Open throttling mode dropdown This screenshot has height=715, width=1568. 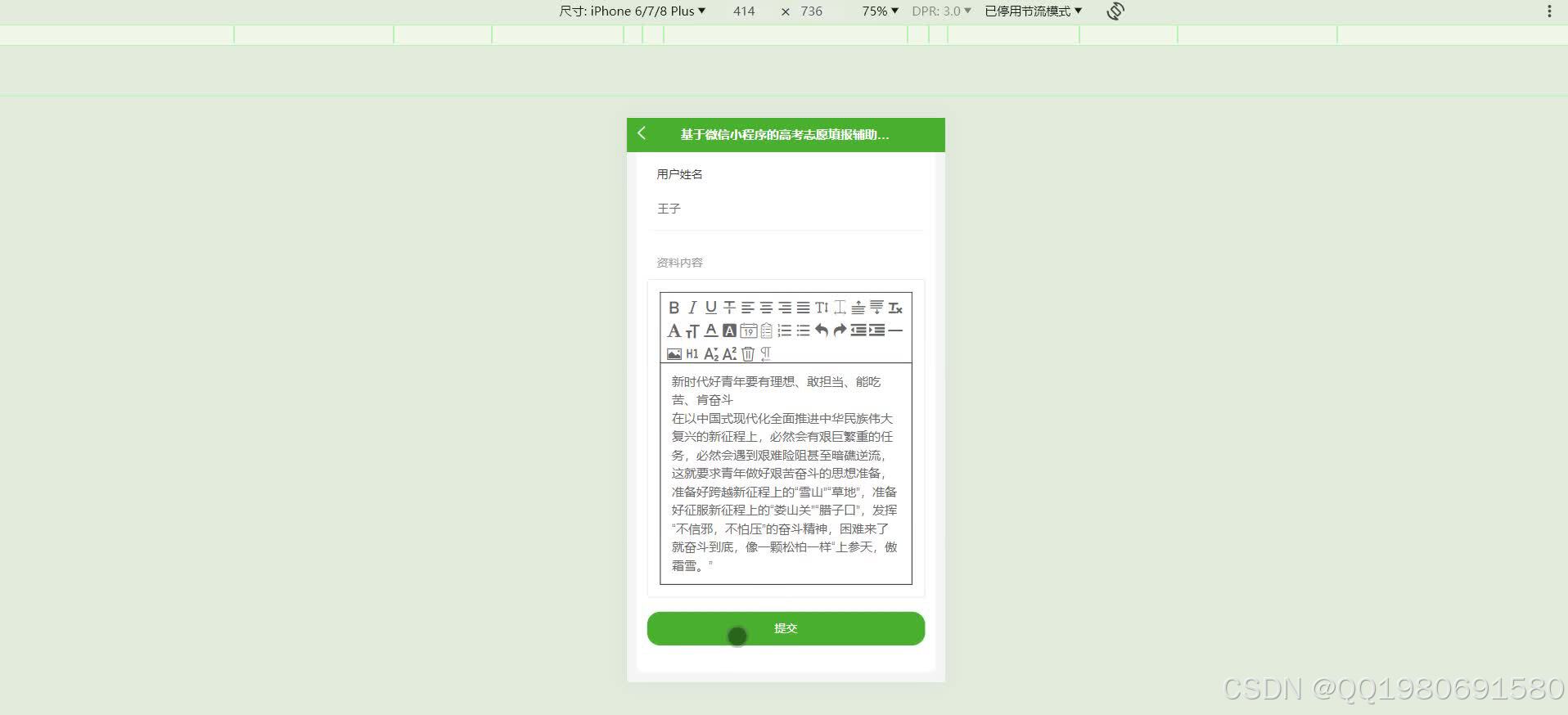pyautogui.click(x=1033, y=11)
